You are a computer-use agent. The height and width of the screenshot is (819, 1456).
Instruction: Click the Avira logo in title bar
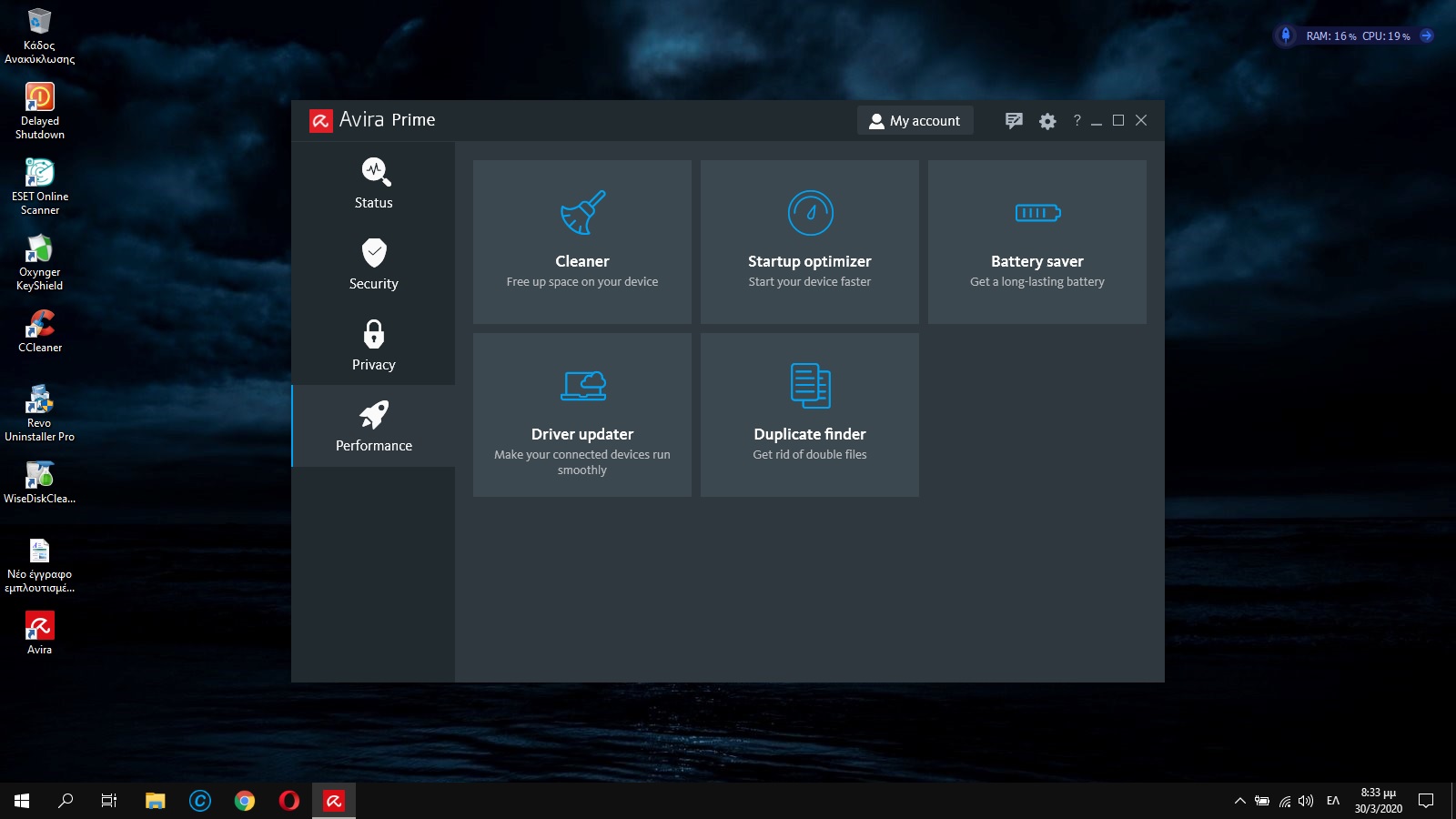click(321, 120)
